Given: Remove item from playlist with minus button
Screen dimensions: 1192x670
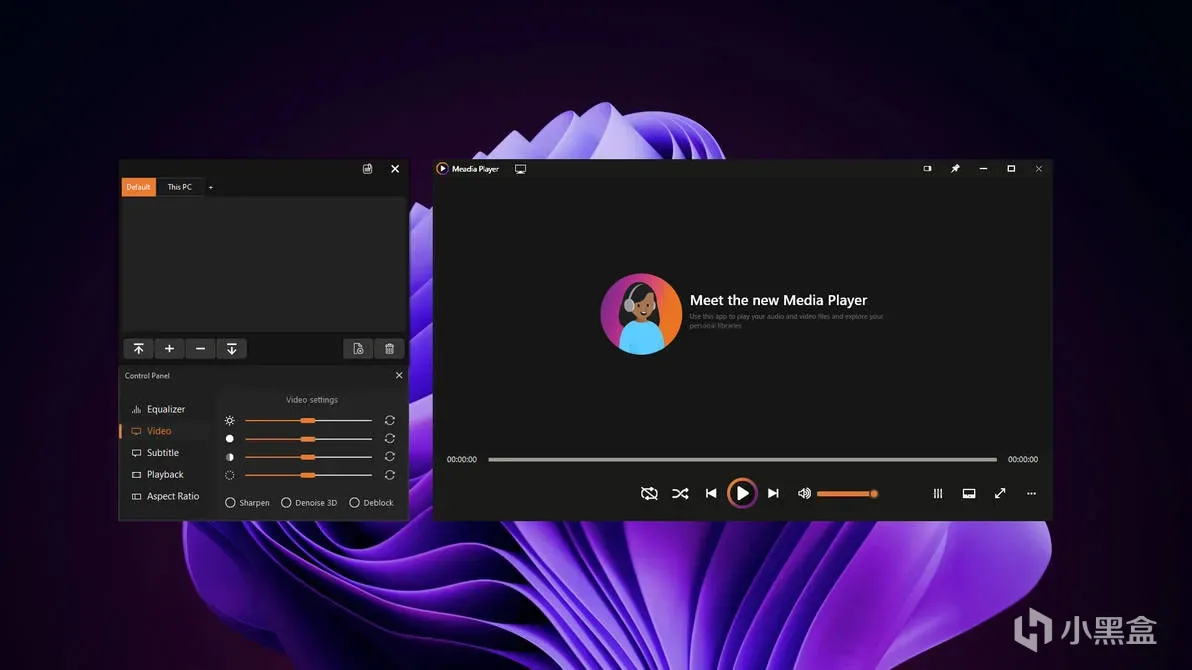Looking at the screenshot, I should (x=201, y=349).
